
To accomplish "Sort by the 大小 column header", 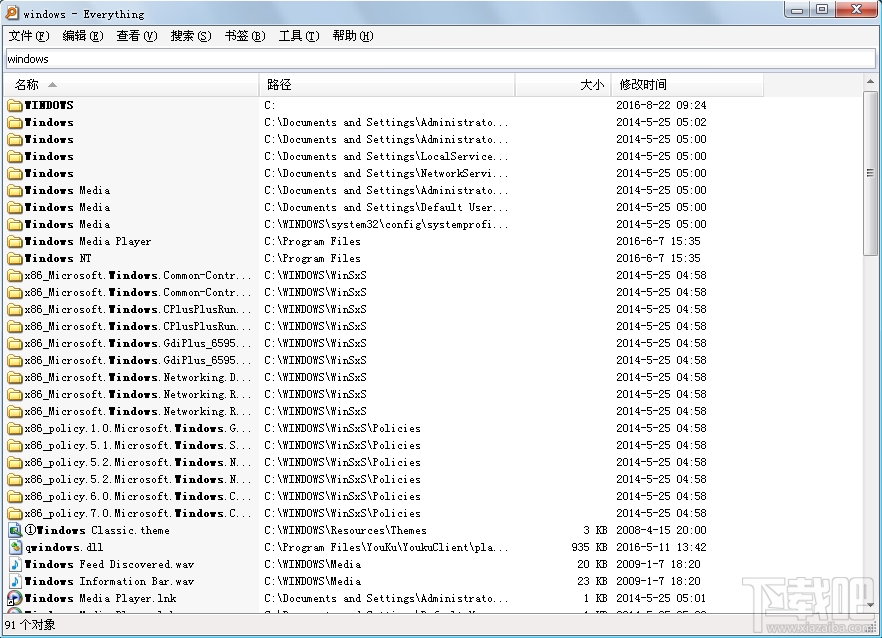I will (563, 85).
